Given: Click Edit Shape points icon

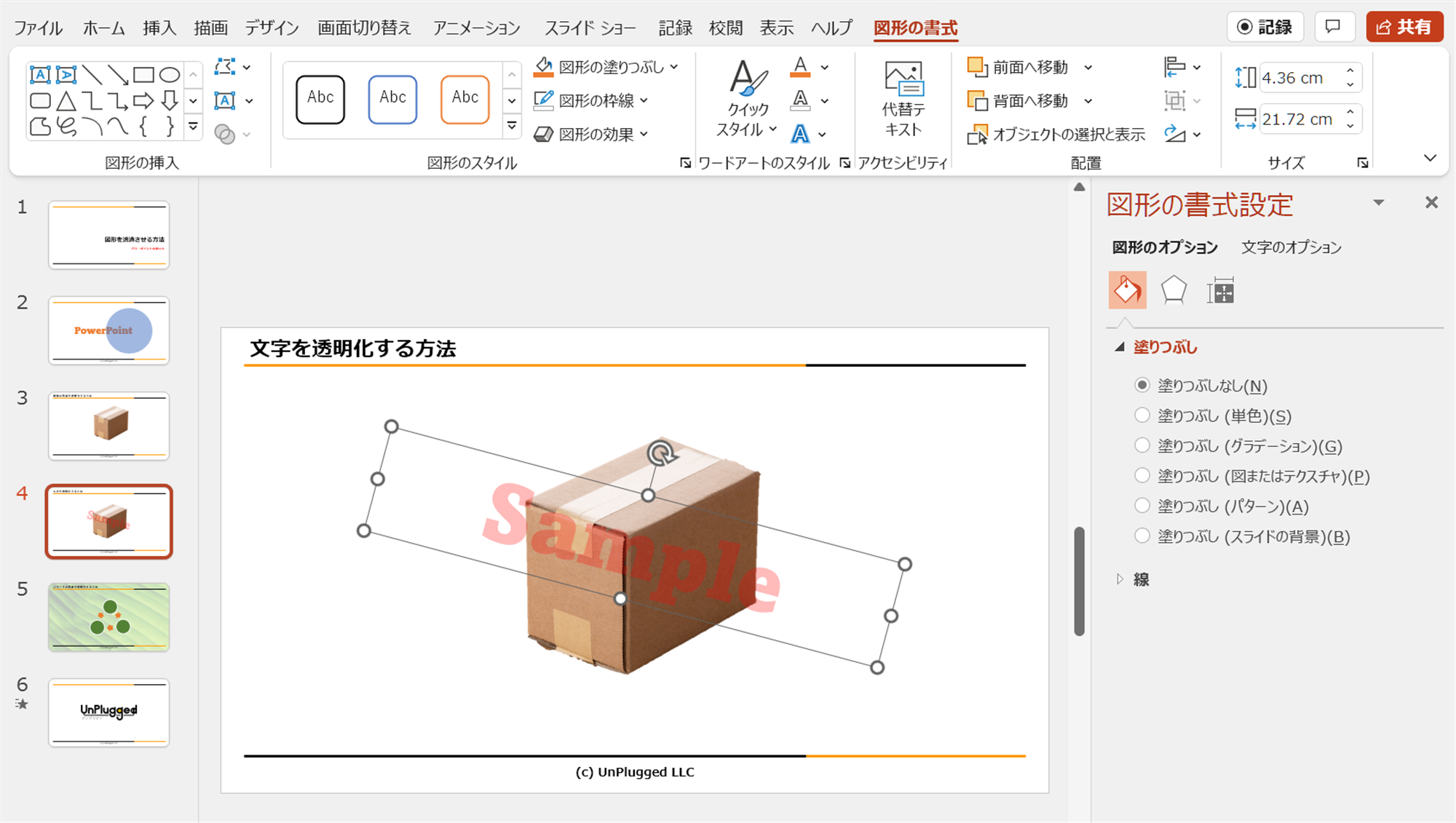Looking at the screenshot, I should pyautogui.click(x=226, y=67).
